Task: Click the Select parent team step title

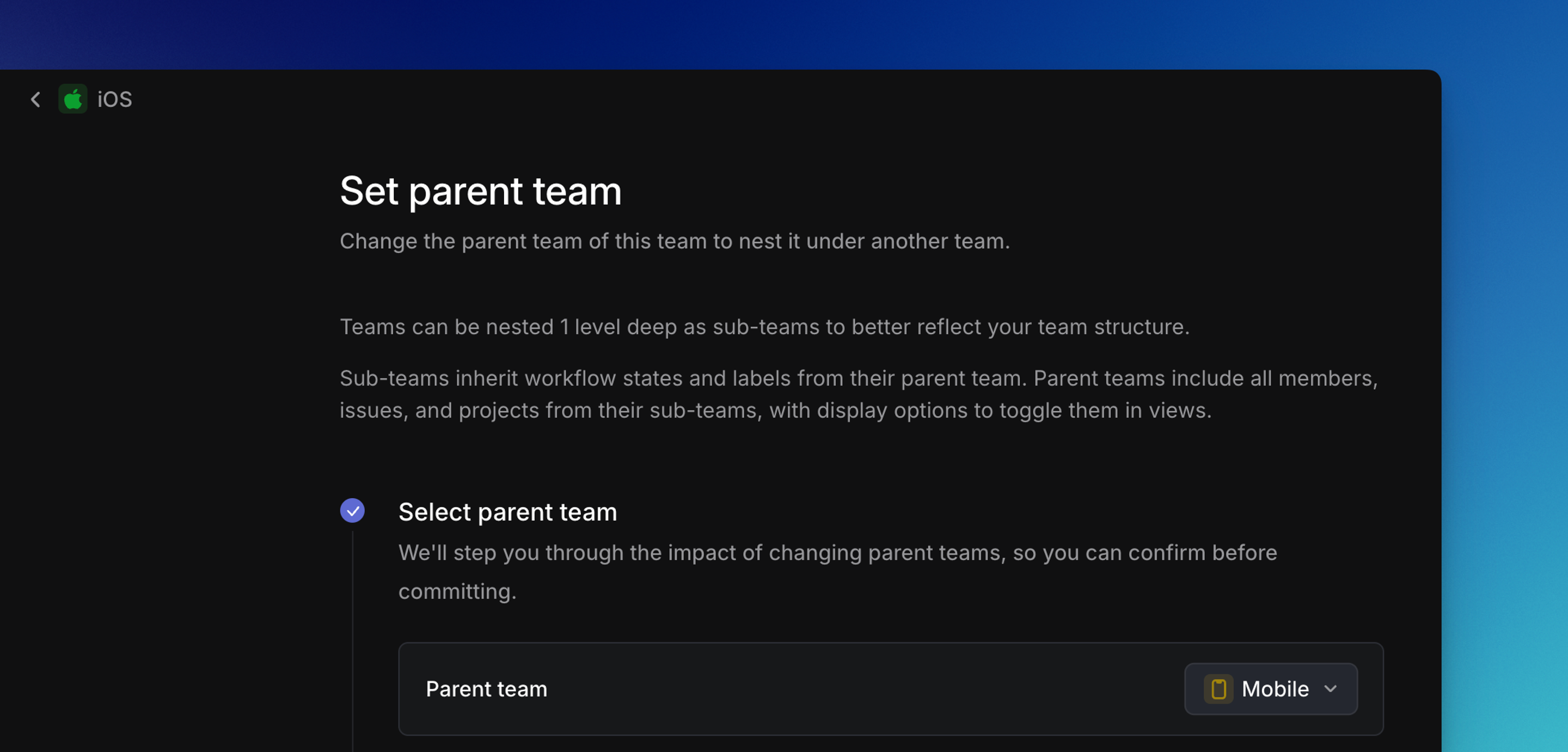Action: [x=507, y=511]
